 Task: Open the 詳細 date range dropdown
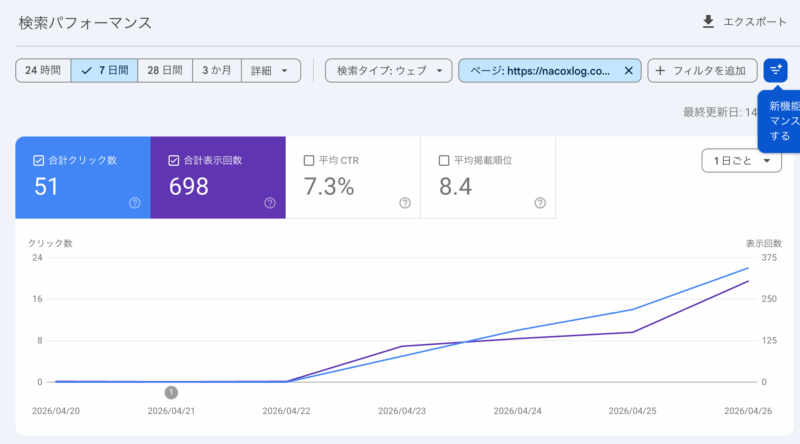point(270,70)
